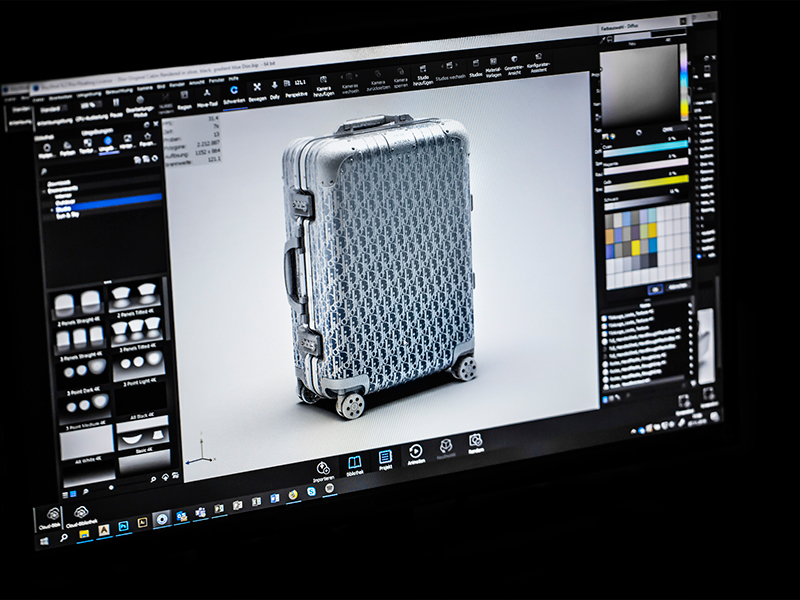
Task: Click previous arrow on Kameras wechseln
Action: 341,78
